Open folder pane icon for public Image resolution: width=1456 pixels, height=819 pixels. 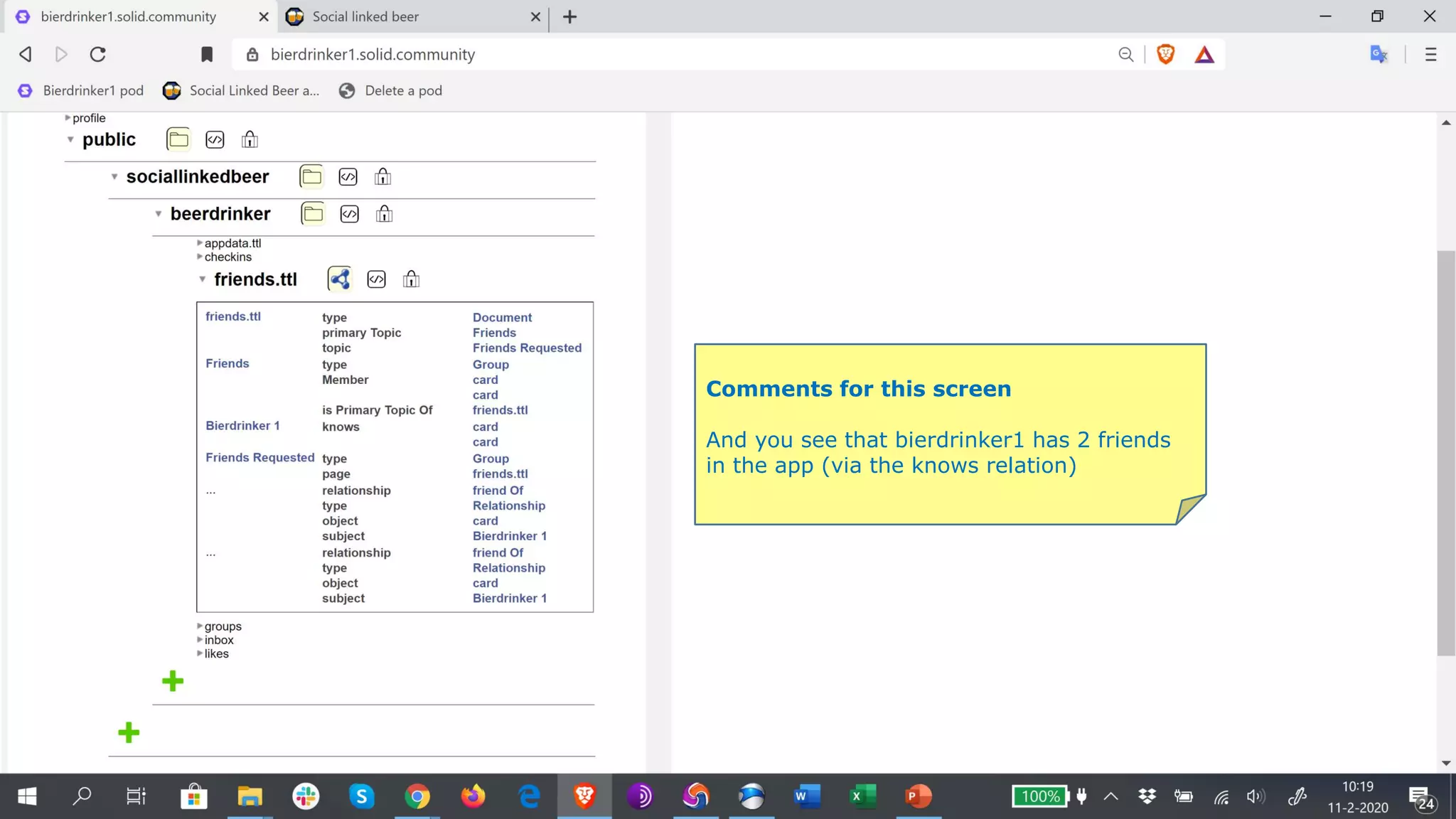click(178, 139)
